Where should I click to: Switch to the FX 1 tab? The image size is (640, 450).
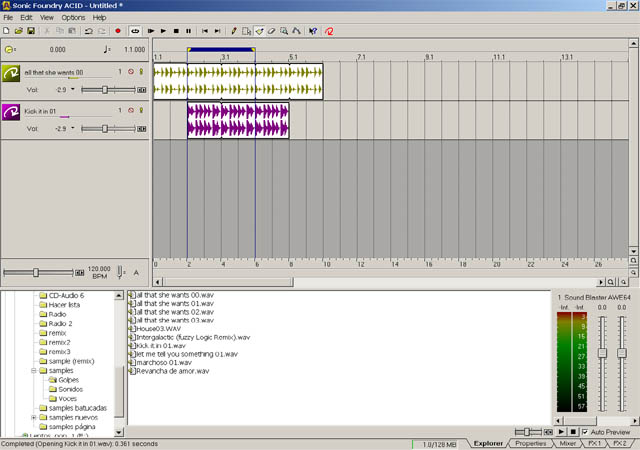pyautogui.click(x=594, y=443)
